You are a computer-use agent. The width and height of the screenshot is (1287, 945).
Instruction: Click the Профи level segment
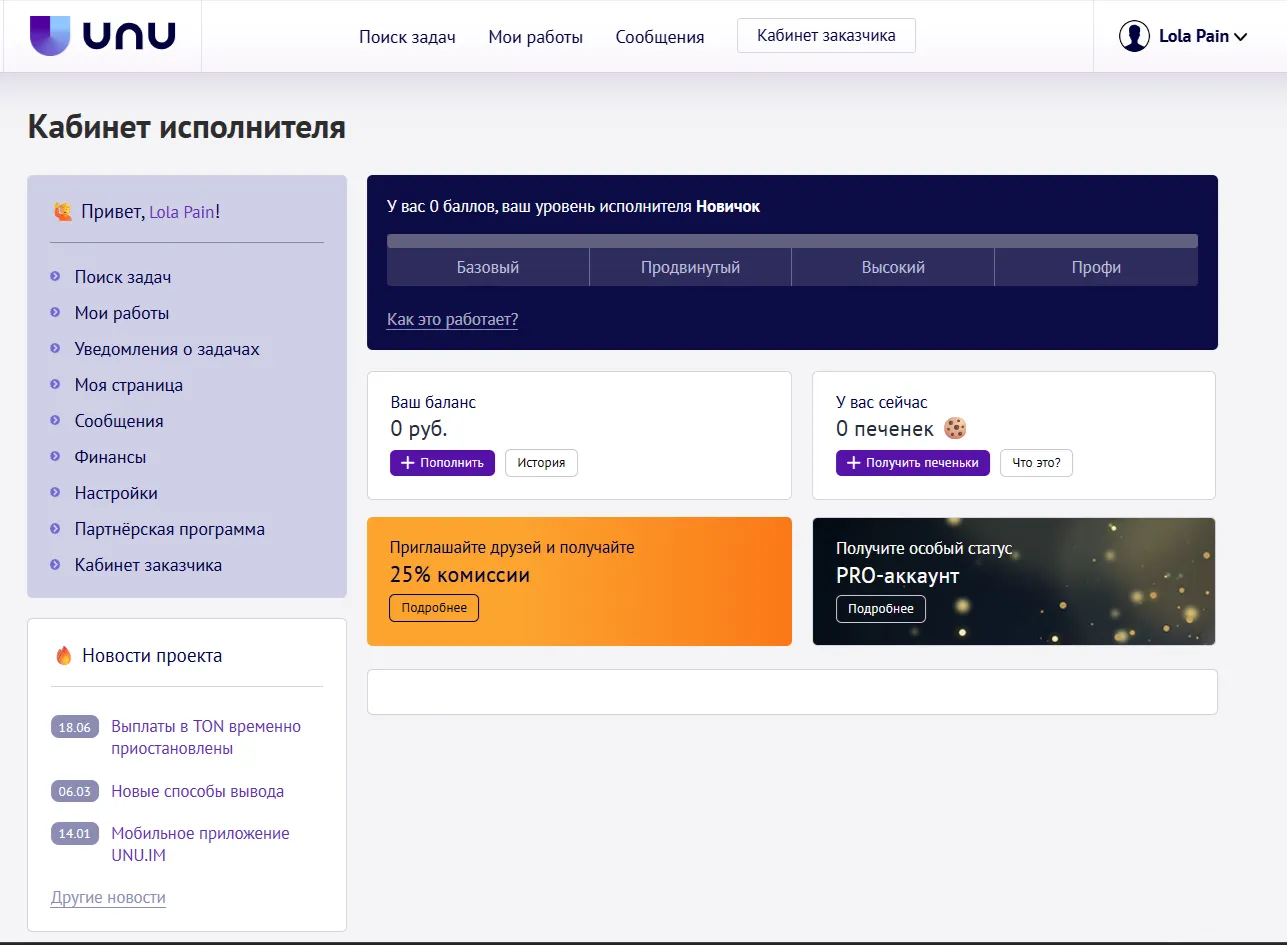(x=1096, y=267)
